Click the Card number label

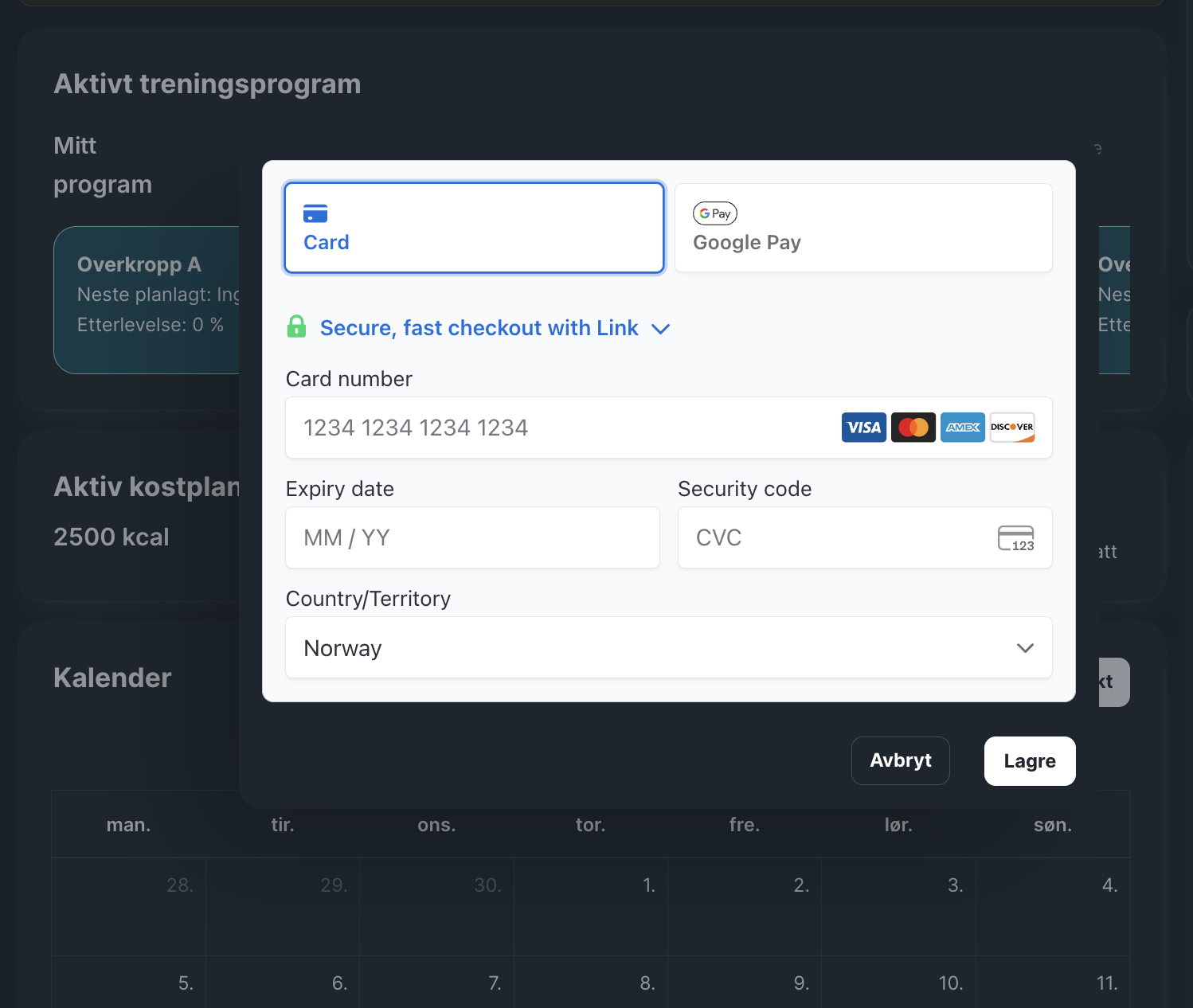click(x=349, y=379)
